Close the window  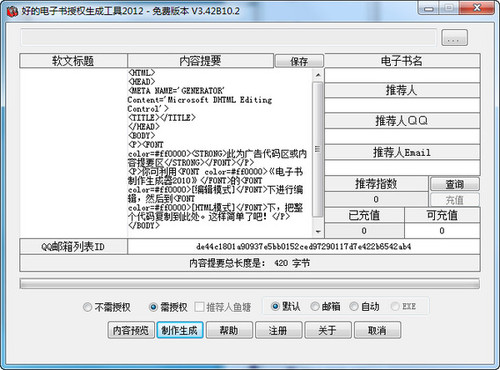click(477, 8)
